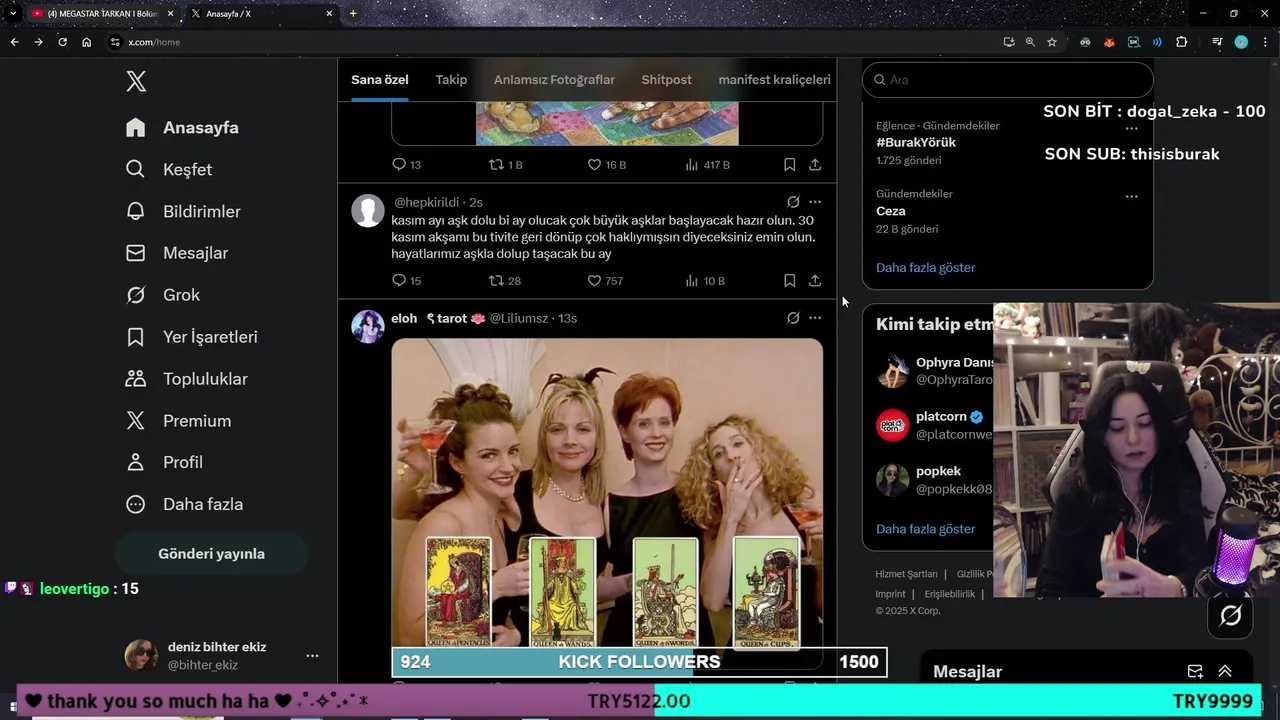1280x720 pixels.
Task: Open Hizmet Şartları footer link
Action: pos(907,574)
